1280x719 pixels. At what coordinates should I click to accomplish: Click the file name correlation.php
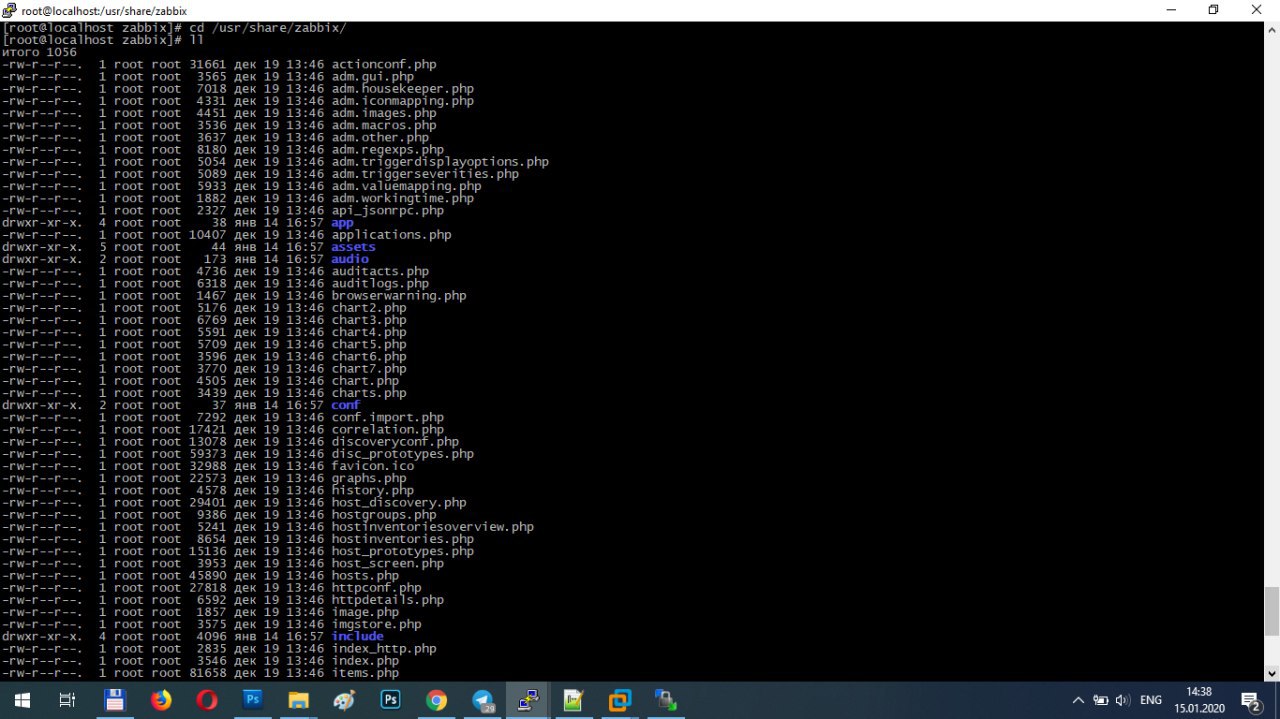[x=388, y=429]
